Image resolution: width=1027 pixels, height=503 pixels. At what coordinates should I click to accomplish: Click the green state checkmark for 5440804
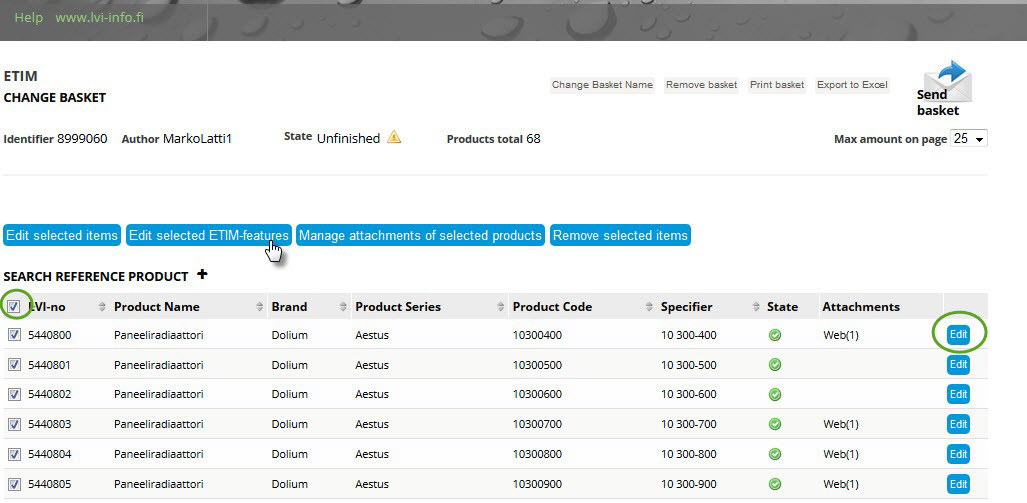click(x=775, y=454)
